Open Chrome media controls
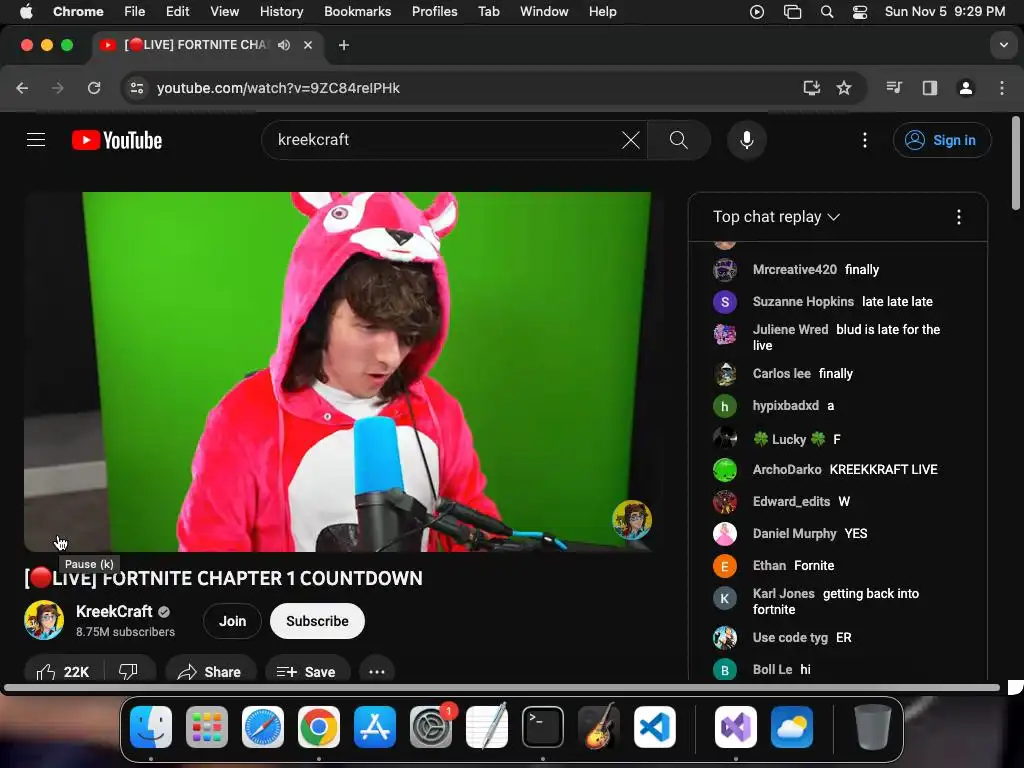The height and width of the screenshot is (768, 1024). [x=894, y=88]
